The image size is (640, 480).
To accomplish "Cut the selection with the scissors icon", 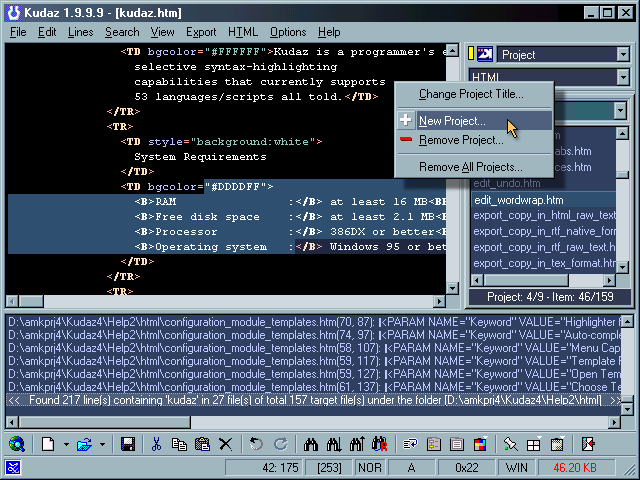I will pyautogui.click(x=156, y=444).
